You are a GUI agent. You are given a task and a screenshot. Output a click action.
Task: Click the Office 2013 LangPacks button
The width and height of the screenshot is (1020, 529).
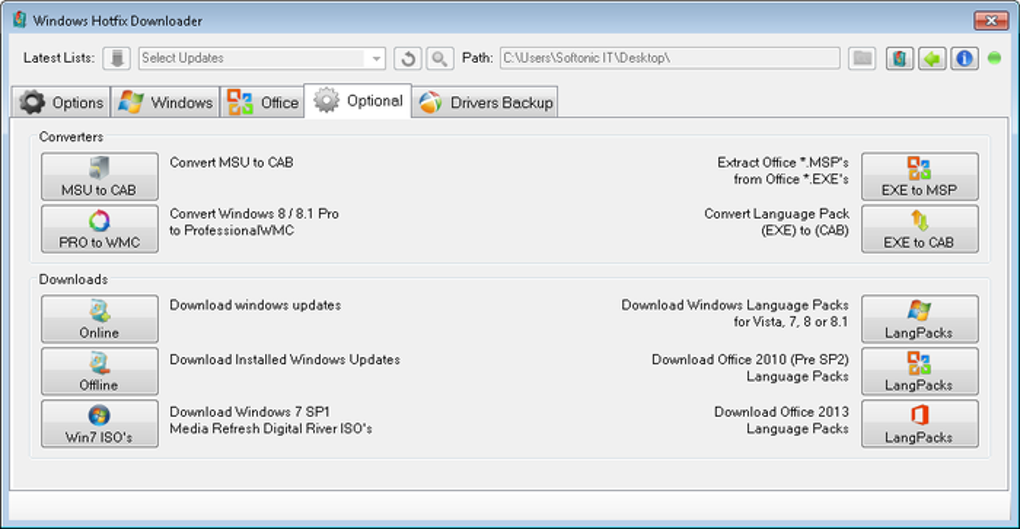pyautogui.click(x=920, y=424)
